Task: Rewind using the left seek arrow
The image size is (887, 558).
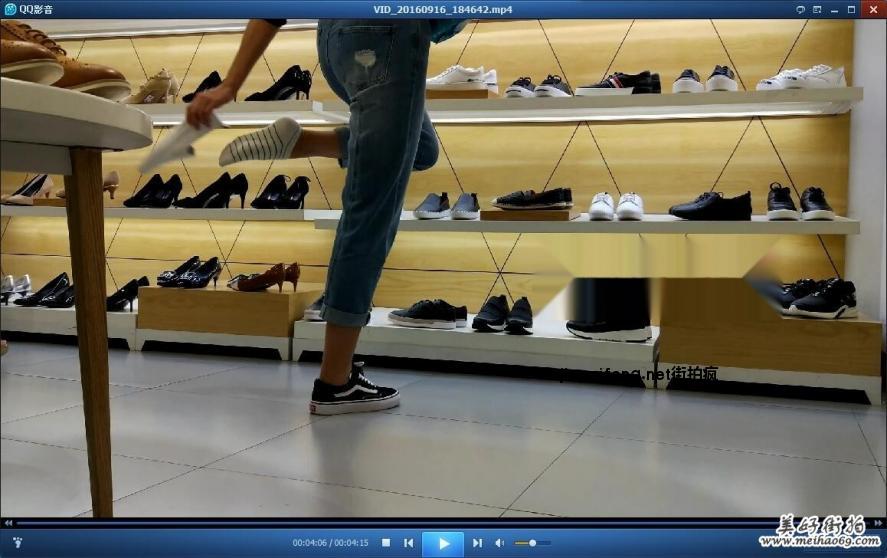Action: tap(7, 522)
